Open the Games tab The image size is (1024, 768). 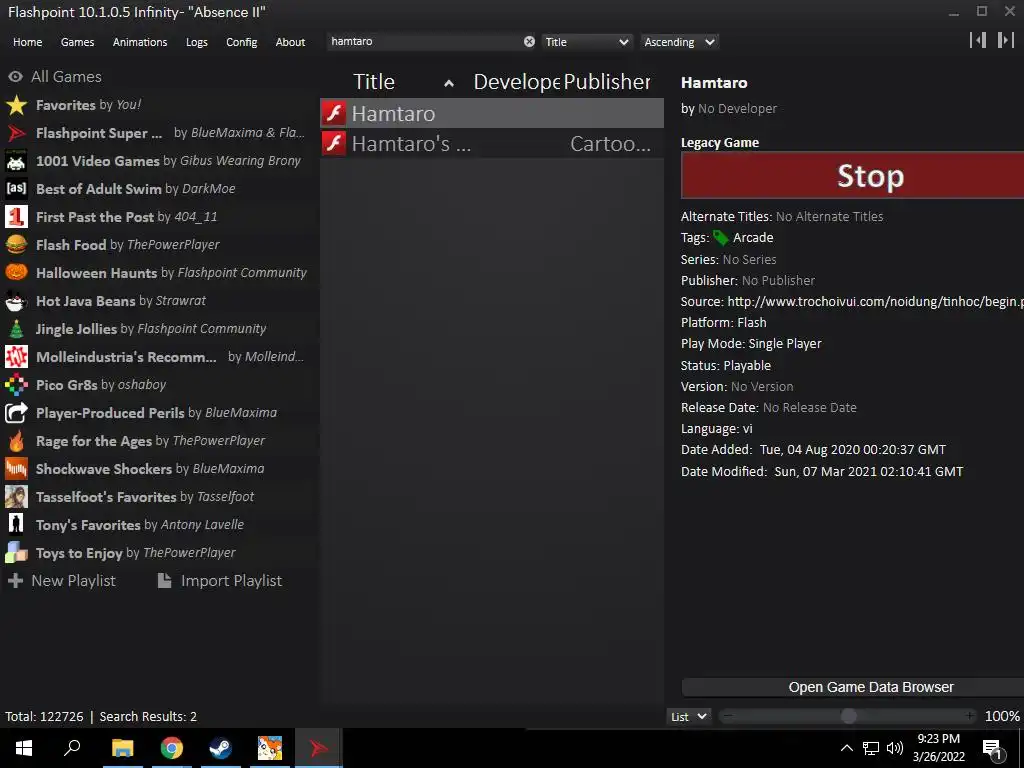tap(77, 42)
